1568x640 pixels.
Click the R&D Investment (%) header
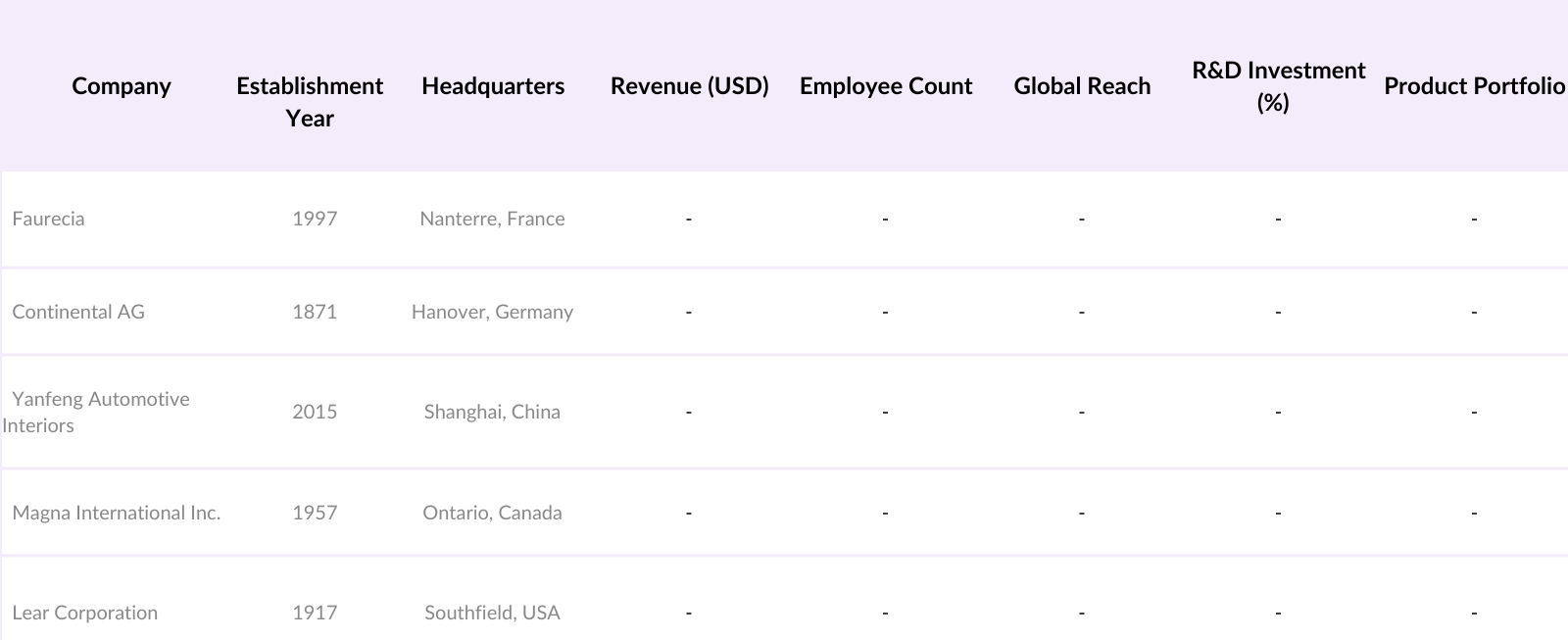[1278, 86]
